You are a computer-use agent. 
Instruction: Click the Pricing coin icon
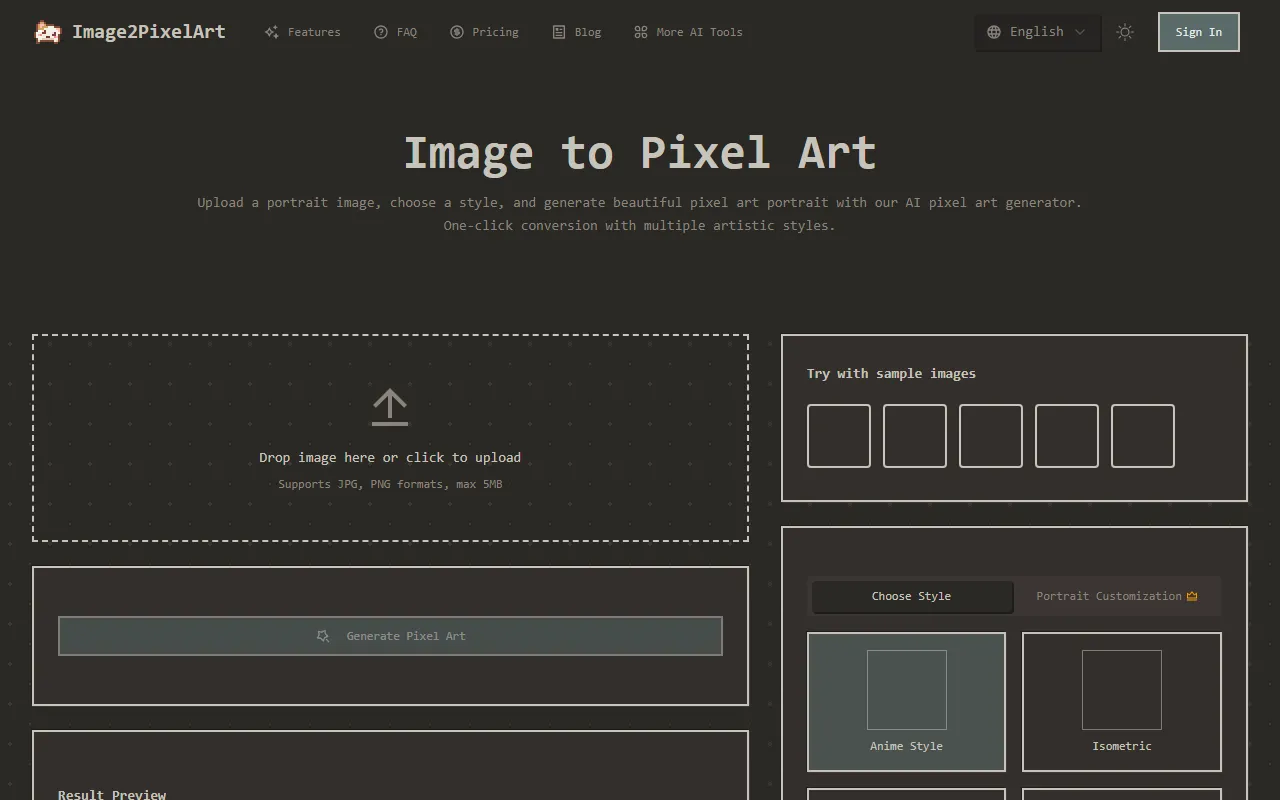point(457,32)
